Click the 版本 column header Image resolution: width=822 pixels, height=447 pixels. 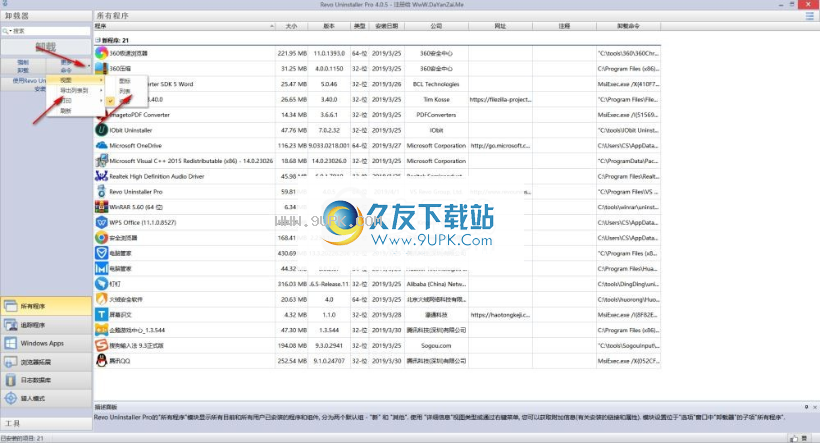(329, 26)
